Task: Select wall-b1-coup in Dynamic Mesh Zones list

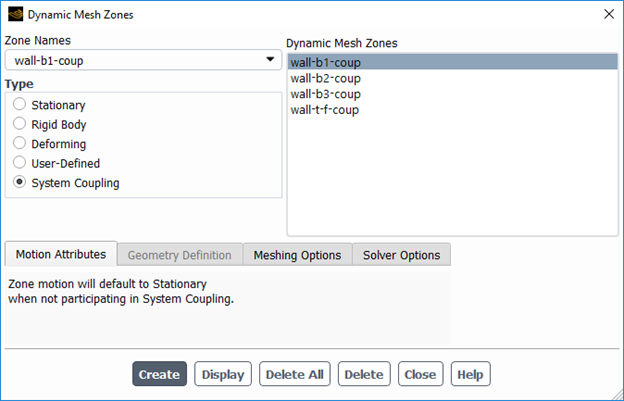Action: click(326, 62)
